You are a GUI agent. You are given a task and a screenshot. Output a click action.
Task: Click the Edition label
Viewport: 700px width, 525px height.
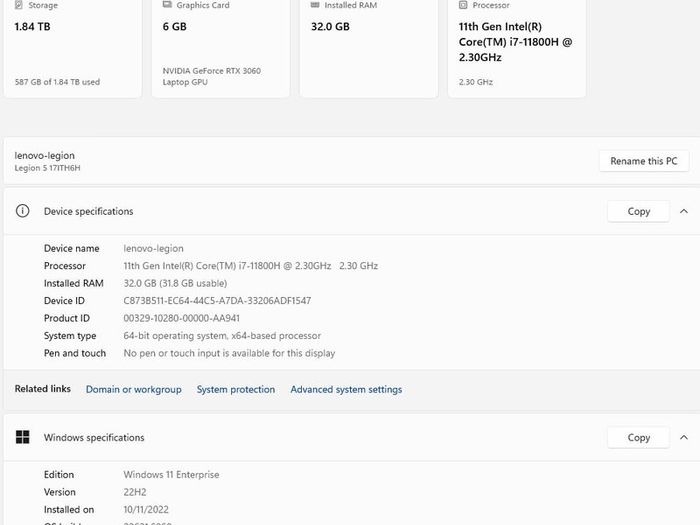click(x=58, y=475)
